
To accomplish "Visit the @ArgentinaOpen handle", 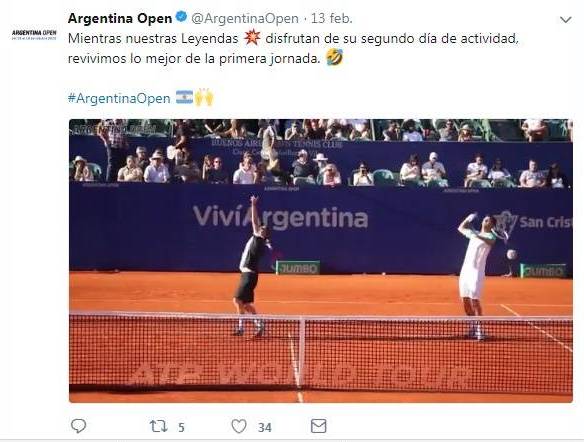I will [245, 19].
